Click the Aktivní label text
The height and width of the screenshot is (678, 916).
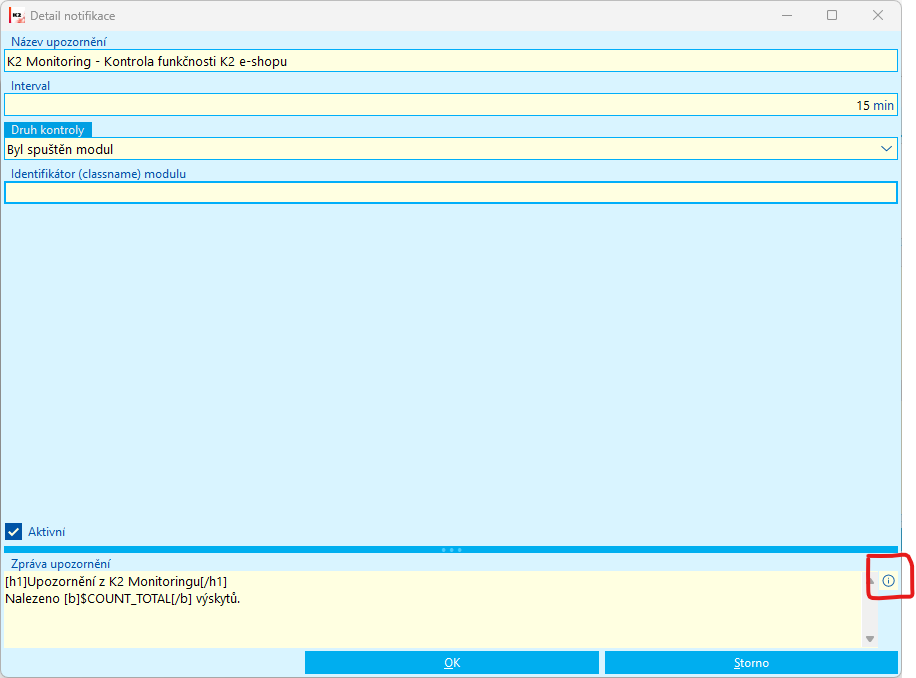pyautogui.click(x=47, y=532)
